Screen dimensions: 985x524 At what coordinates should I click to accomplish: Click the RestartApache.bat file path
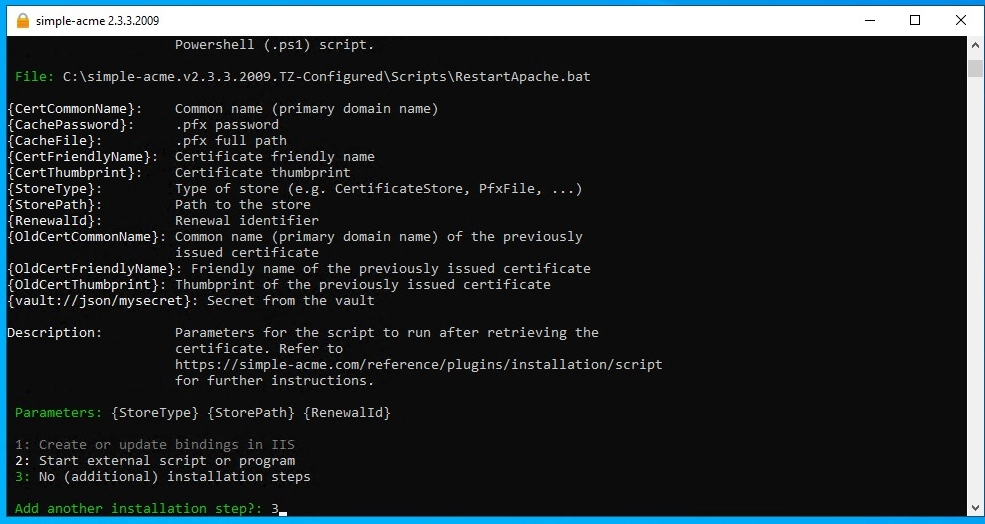pyautogui.click(x=327, y=77)
